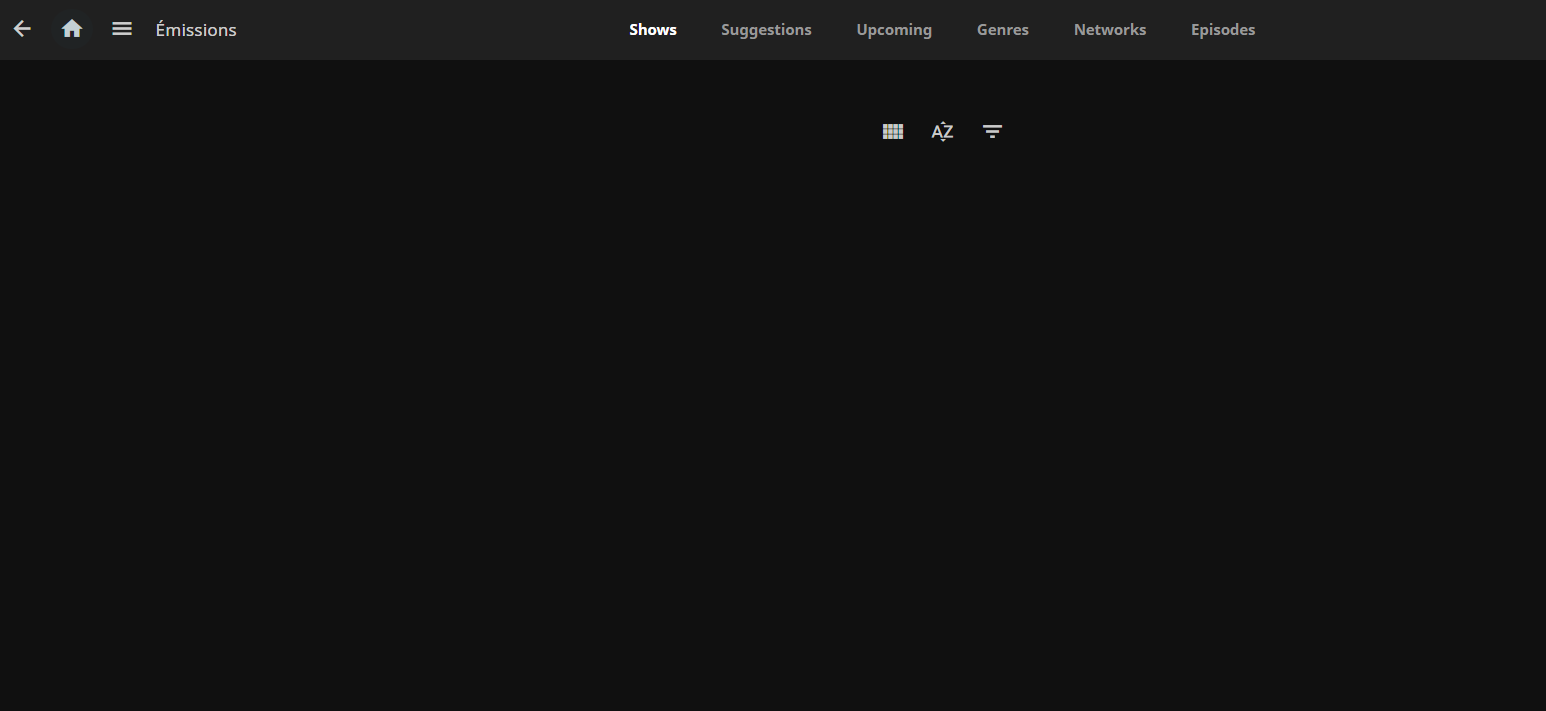1546x711 pixels.
Task: Click the Émissions library title
Action: [196, 30]
